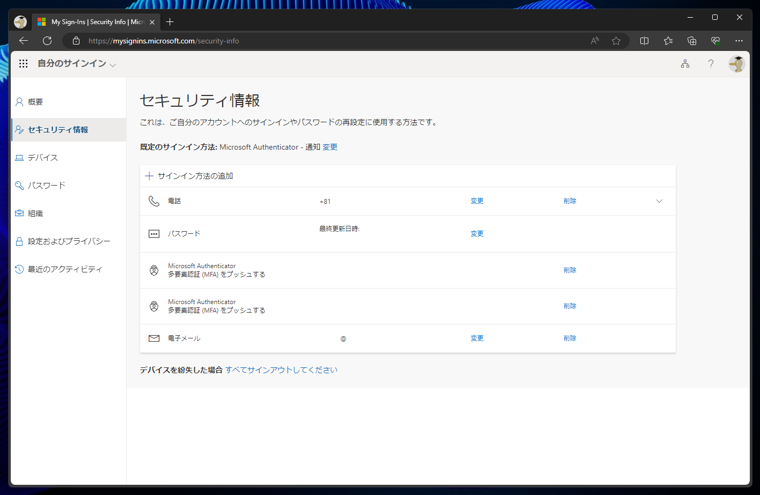This screenshot has width=760, height=495.
Task: Click すべてサインアウトしてください link
Action: tap(281, 370)
